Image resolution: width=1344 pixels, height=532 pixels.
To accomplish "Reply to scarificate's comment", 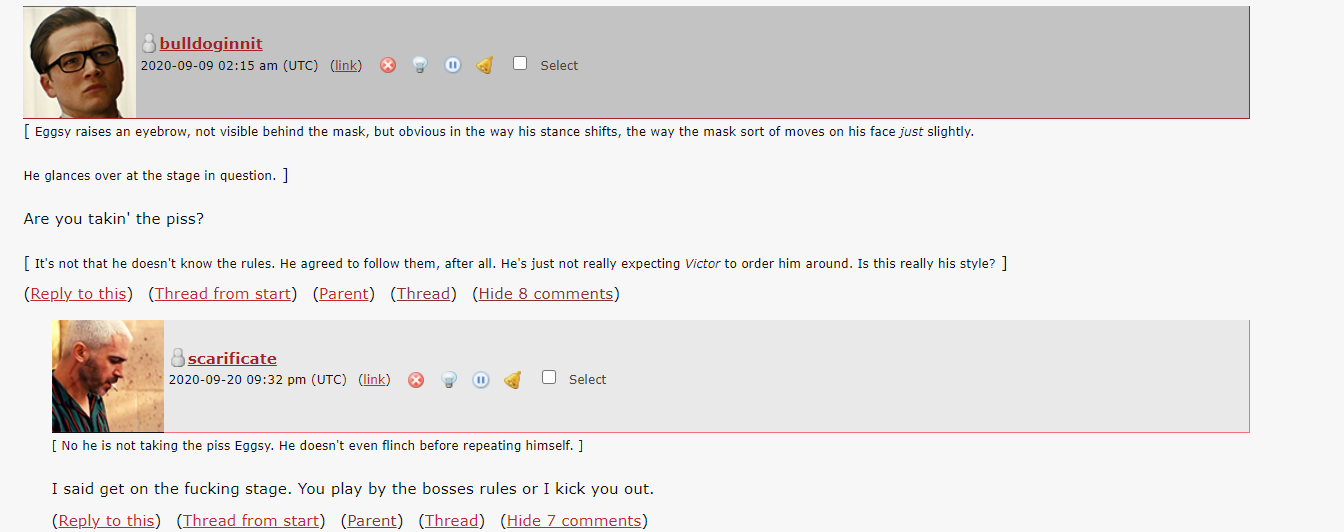I will pos(106,520).
